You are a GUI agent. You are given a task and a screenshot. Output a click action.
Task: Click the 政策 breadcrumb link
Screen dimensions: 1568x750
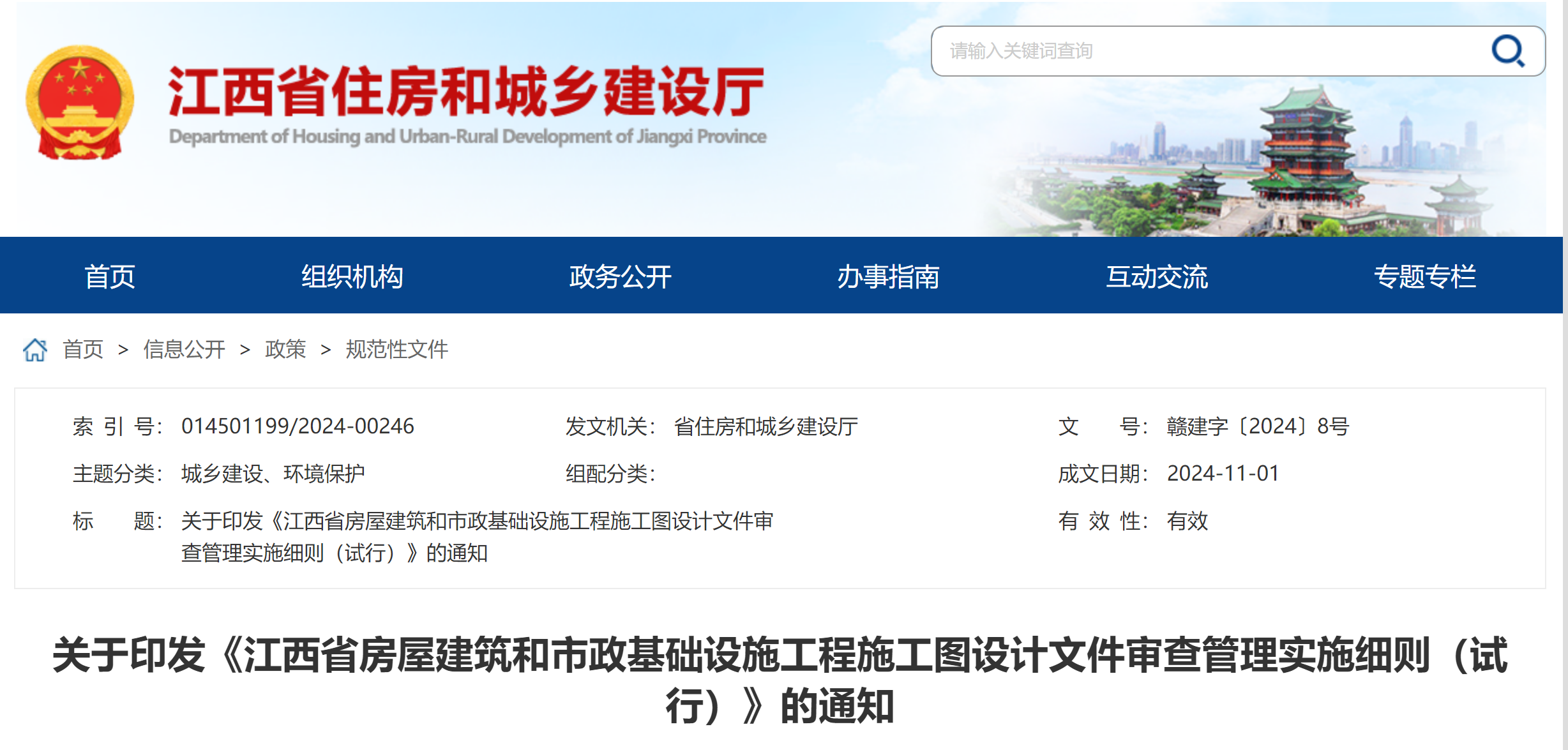(285, 350)
